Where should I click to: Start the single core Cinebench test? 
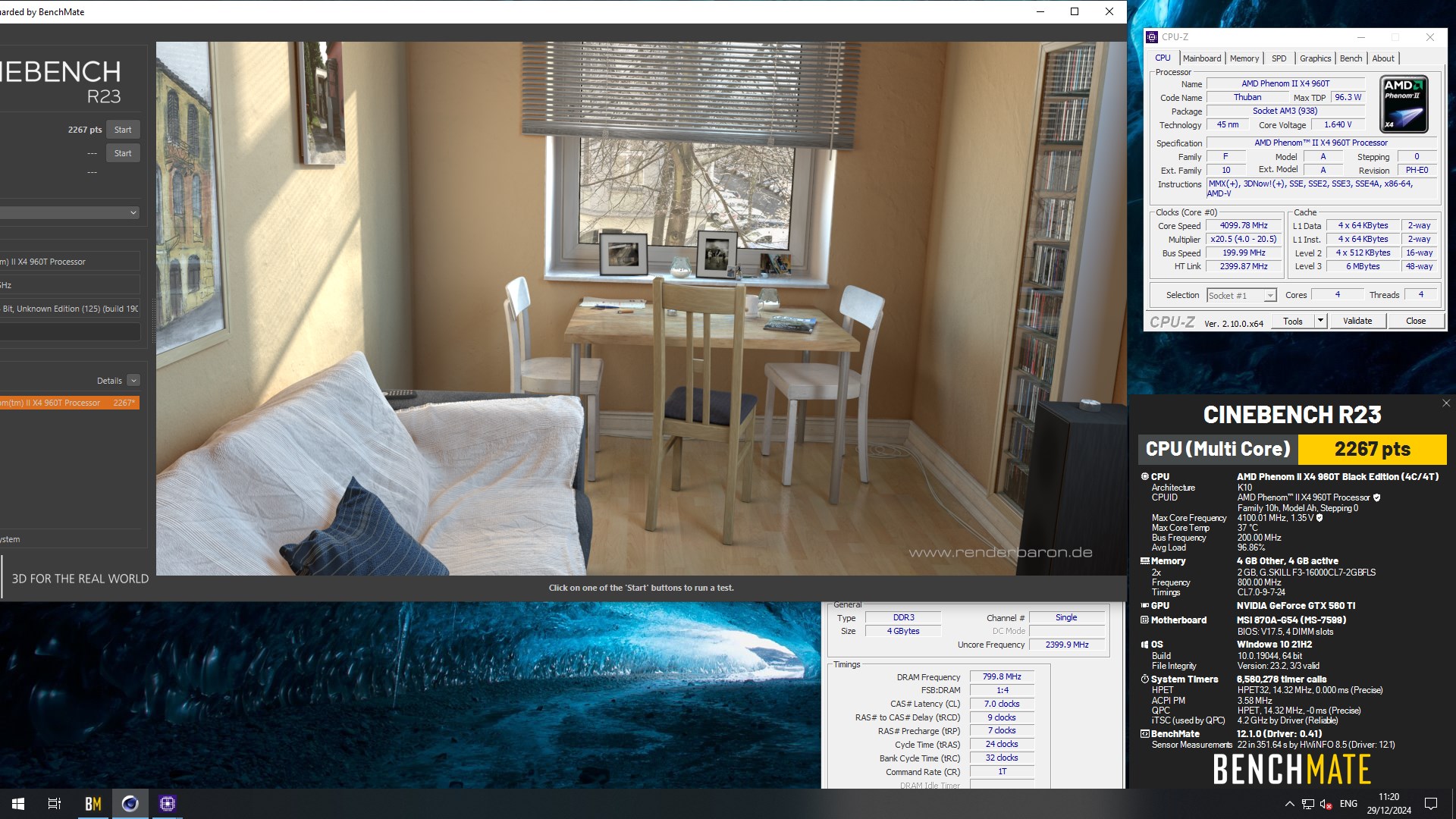pyautogui.click(x=123, y=153)
